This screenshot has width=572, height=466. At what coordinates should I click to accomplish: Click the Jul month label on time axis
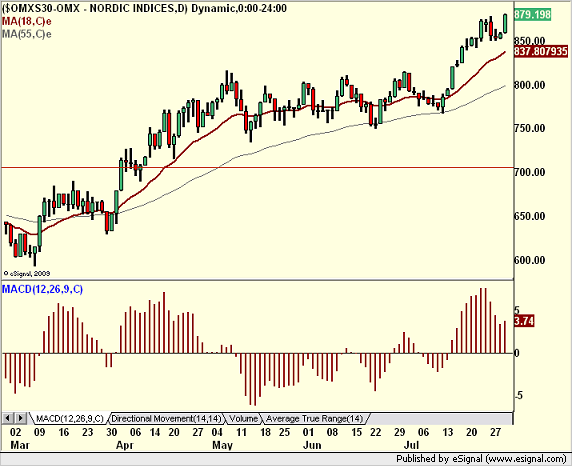411,445
